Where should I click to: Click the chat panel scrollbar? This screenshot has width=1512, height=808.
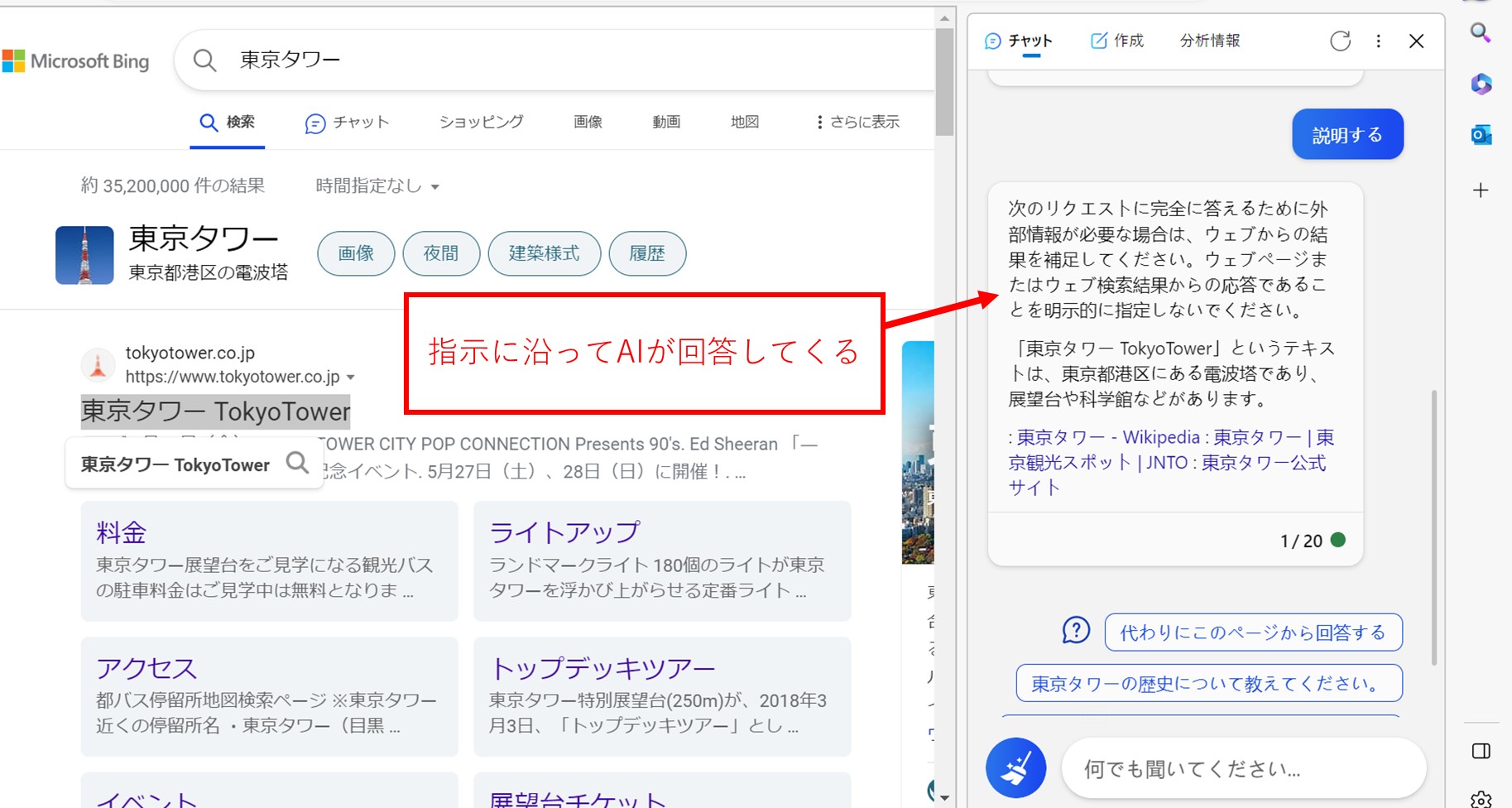coord(1433,528)
